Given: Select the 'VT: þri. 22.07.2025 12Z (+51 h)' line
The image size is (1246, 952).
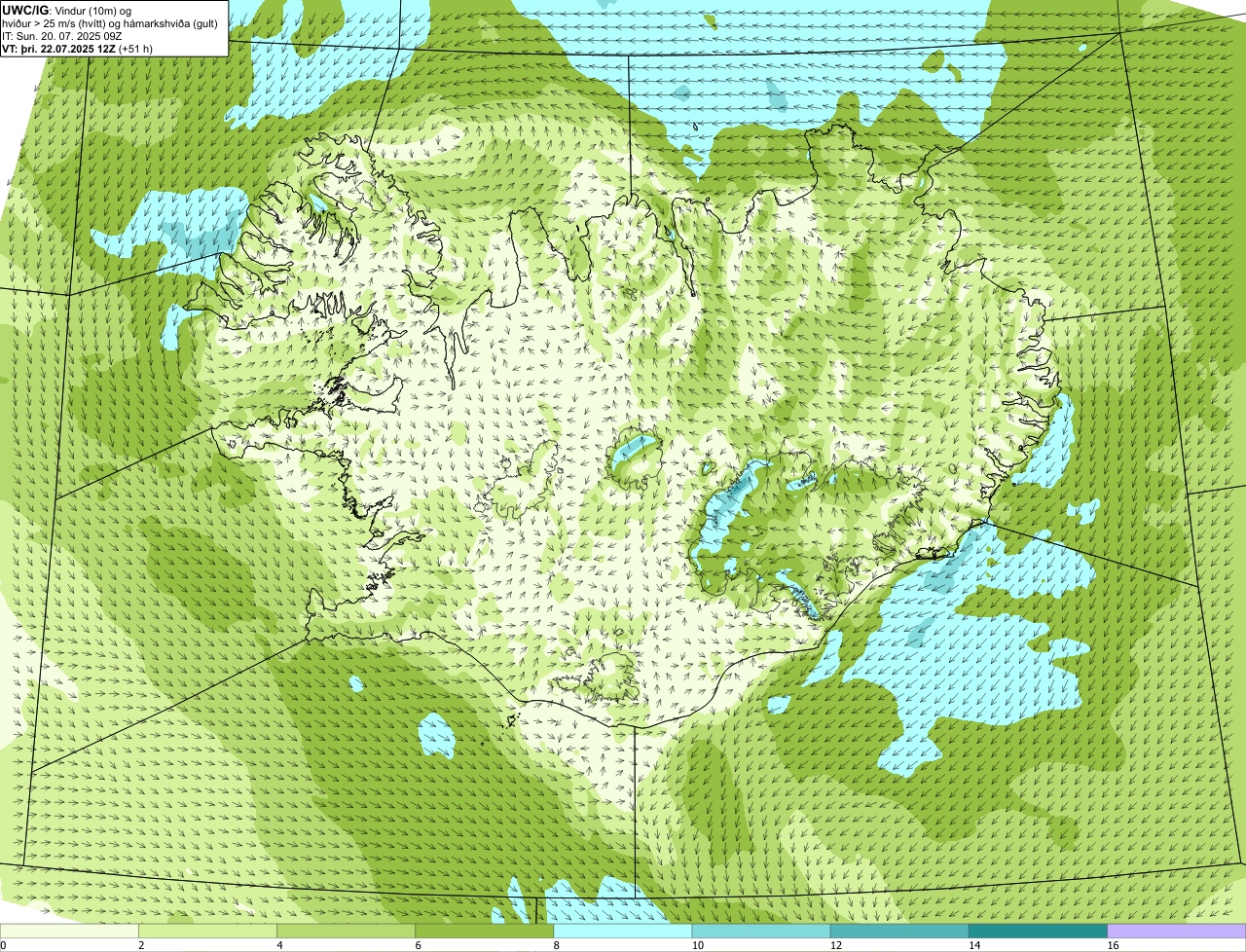Looking at the screenshot, I should pyautogui.click(x=78, y=48).
